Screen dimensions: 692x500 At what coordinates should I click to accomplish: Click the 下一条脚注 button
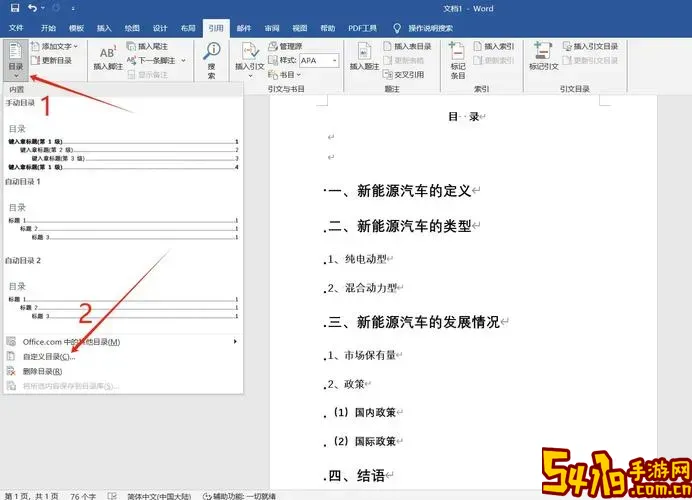point(151,60)
